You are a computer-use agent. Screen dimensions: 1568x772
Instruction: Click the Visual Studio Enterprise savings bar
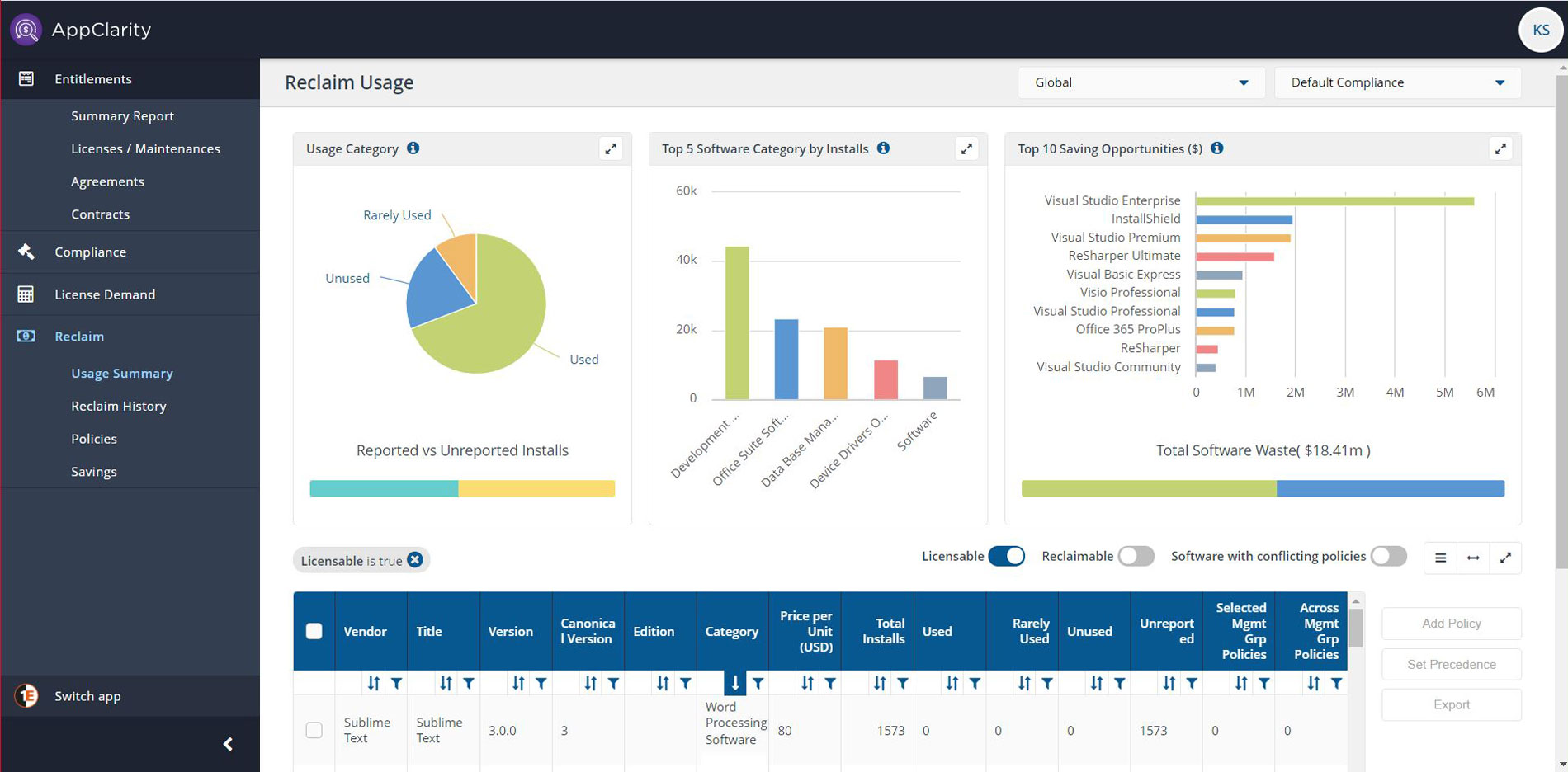point(1334,201)
